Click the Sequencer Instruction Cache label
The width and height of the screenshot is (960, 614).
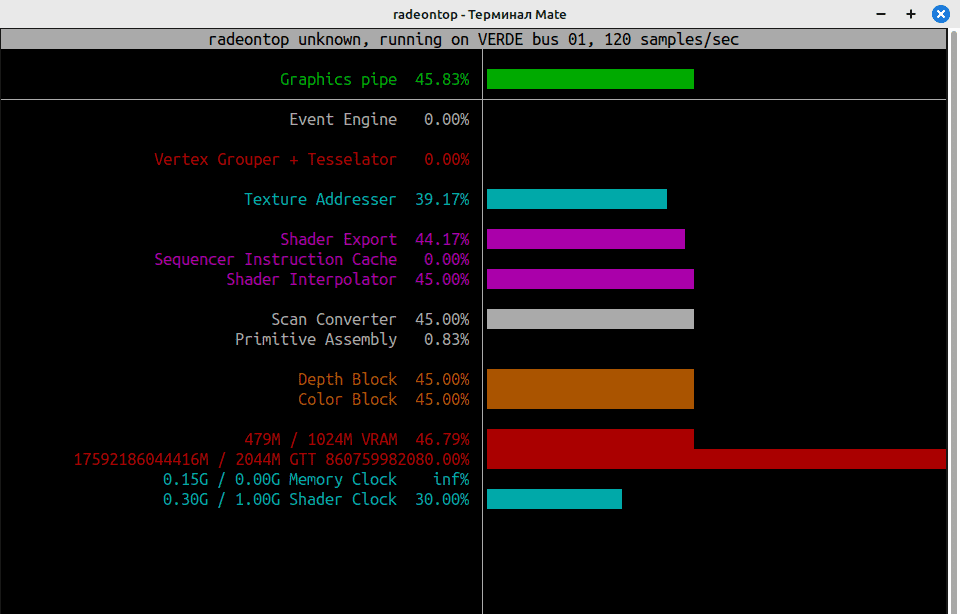(x=275, y=259)
